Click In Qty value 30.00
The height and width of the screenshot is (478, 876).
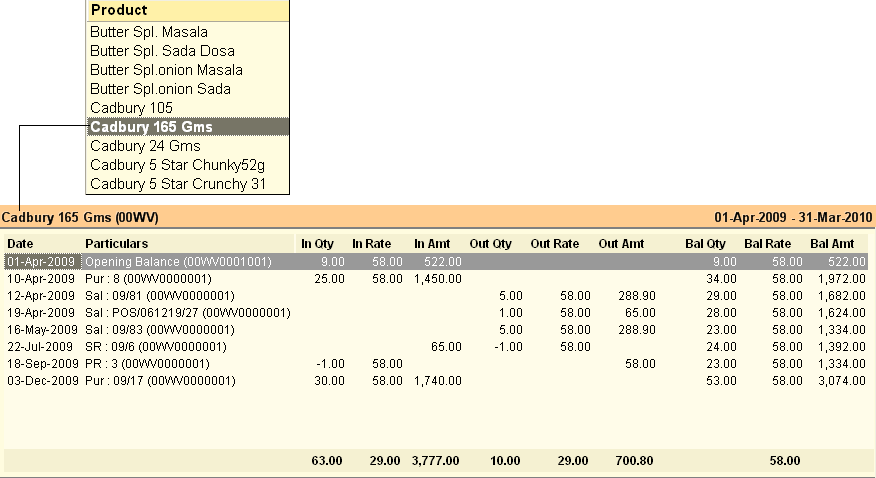330,381
